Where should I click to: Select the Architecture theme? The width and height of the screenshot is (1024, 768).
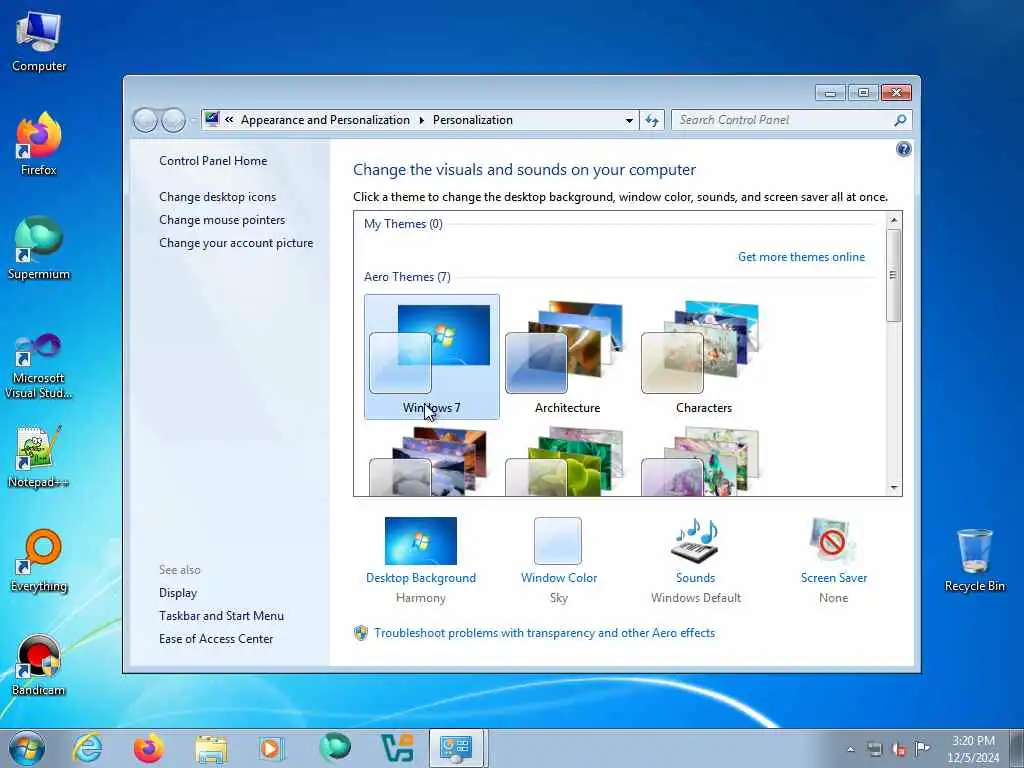coord(567,357)
